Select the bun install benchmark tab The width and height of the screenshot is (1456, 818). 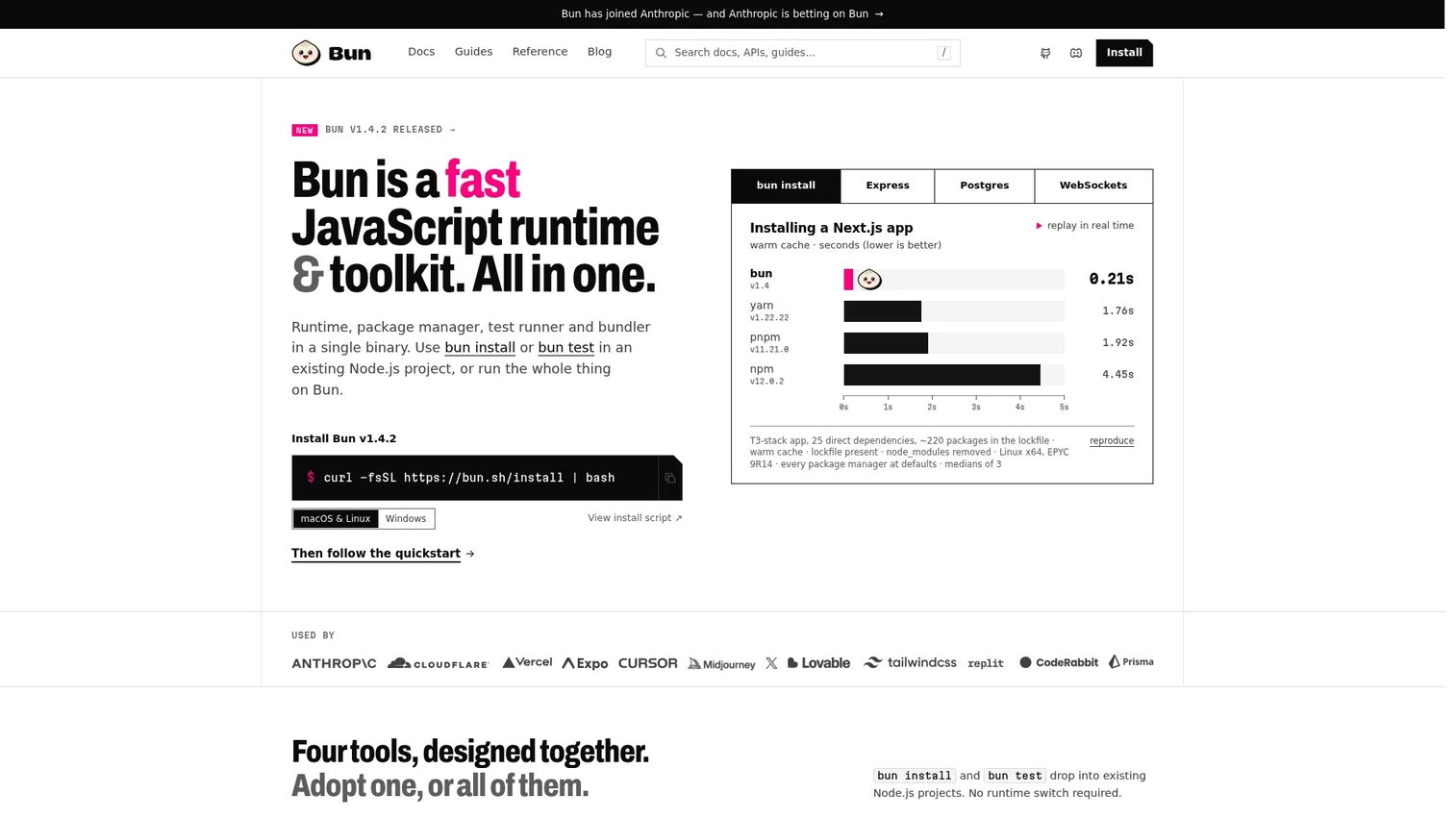pyautogui.click(x=786, y=186)
